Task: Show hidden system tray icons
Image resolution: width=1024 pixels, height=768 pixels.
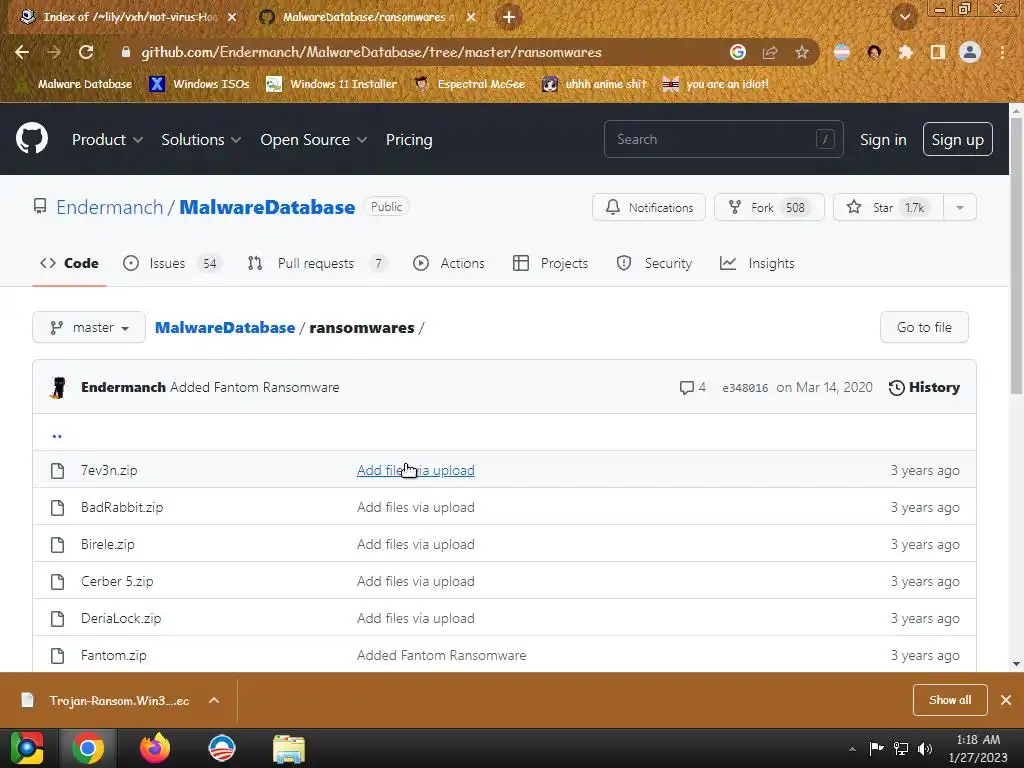Action: 852,750
